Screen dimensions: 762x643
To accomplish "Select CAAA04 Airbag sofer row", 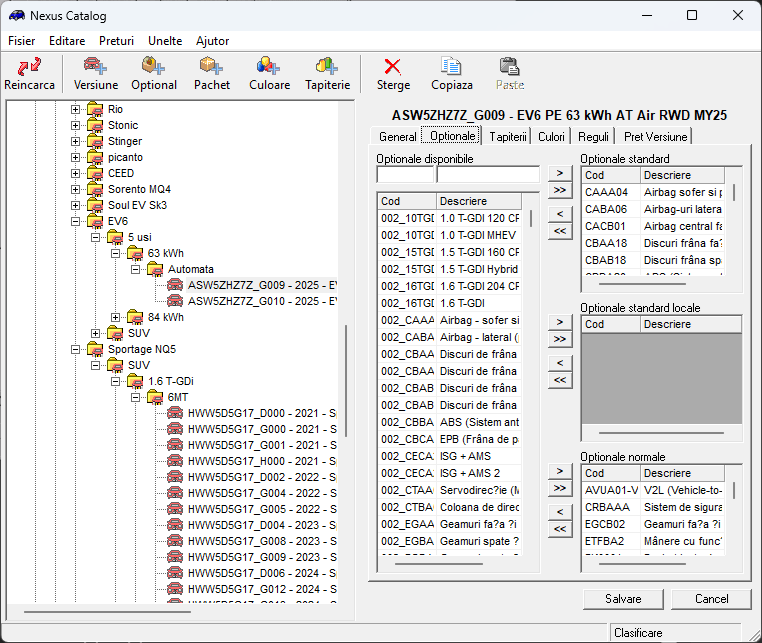I will (x=653, y=192).
